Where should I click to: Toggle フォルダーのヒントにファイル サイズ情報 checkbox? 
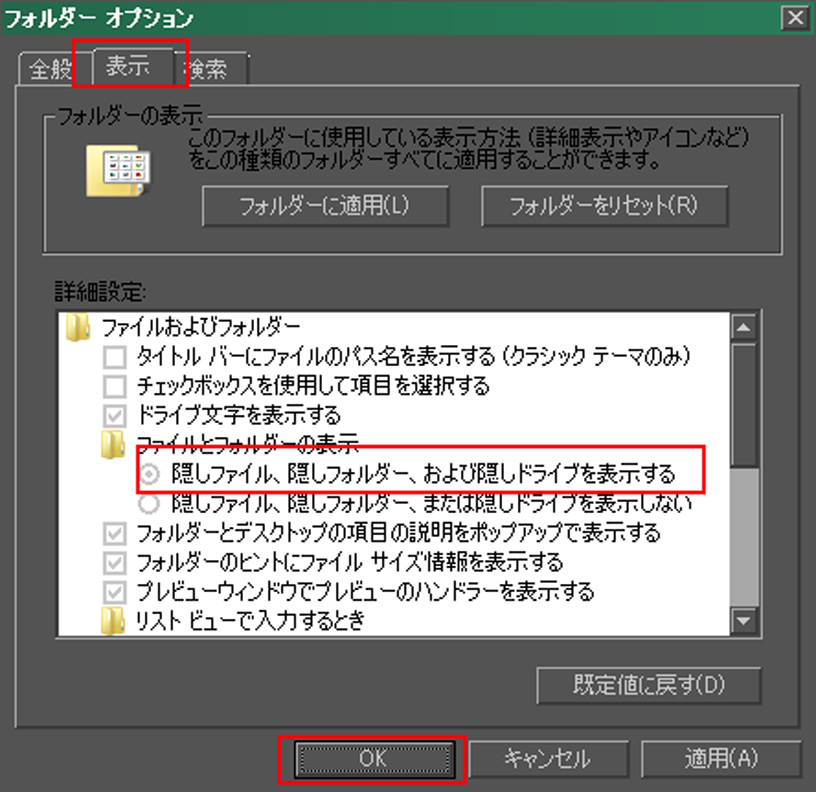click(114, 563)
